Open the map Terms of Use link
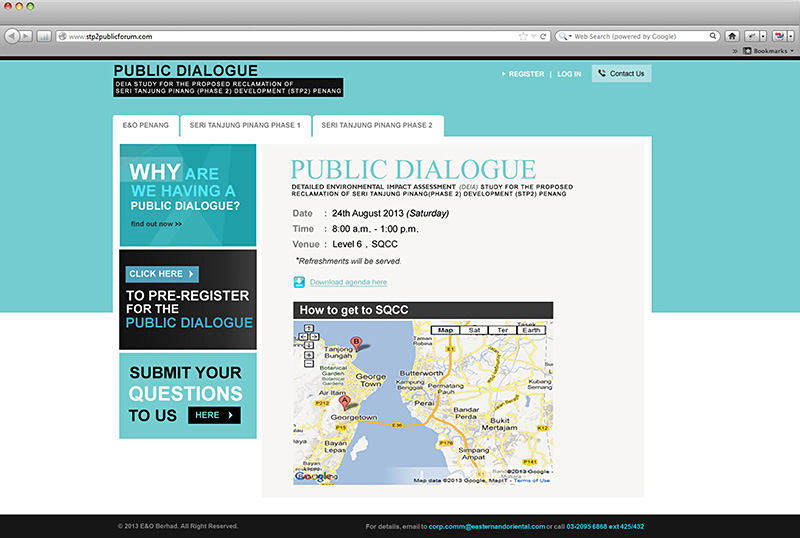The image size is (800, 538). click(532, 481)
